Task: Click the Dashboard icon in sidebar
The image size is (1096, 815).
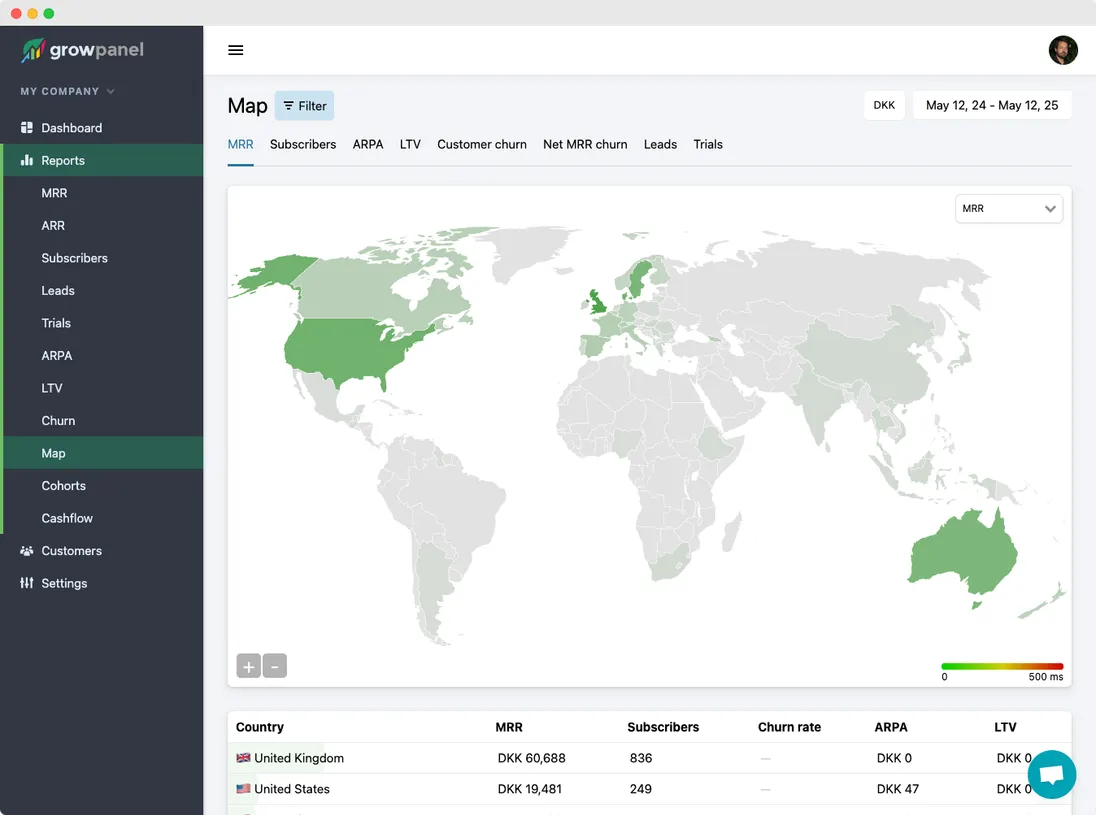Action: pos(27,128)
